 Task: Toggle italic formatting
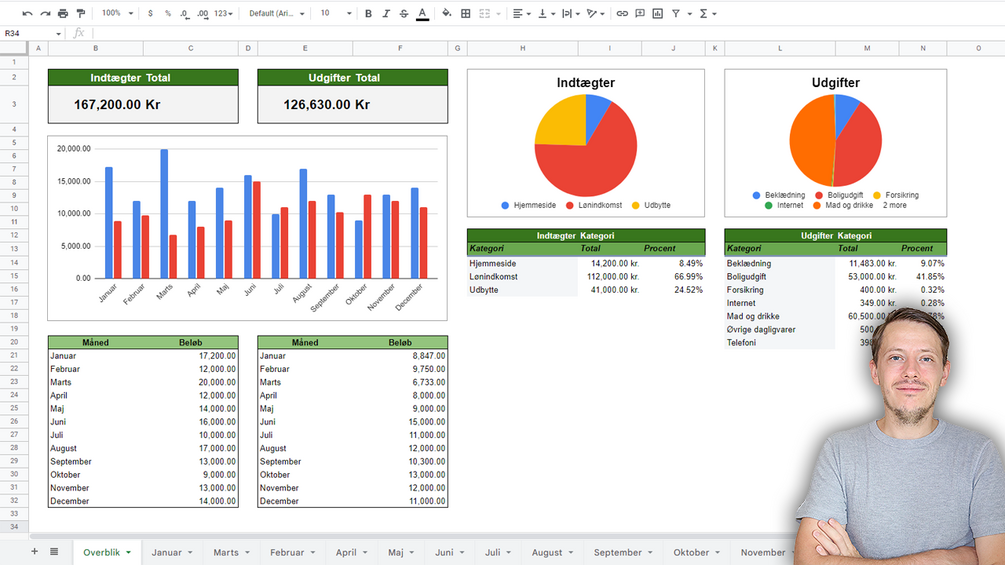[x=386, y=13]
